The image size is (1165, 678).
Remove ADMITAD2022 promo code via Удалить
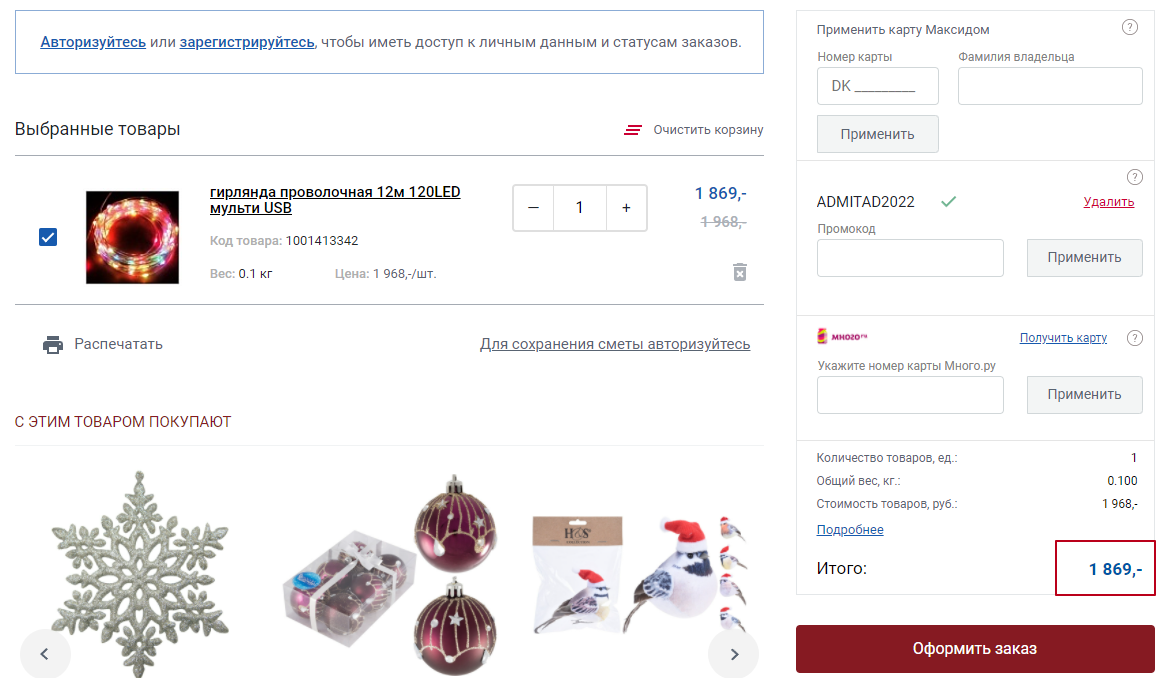point(1109,202)
